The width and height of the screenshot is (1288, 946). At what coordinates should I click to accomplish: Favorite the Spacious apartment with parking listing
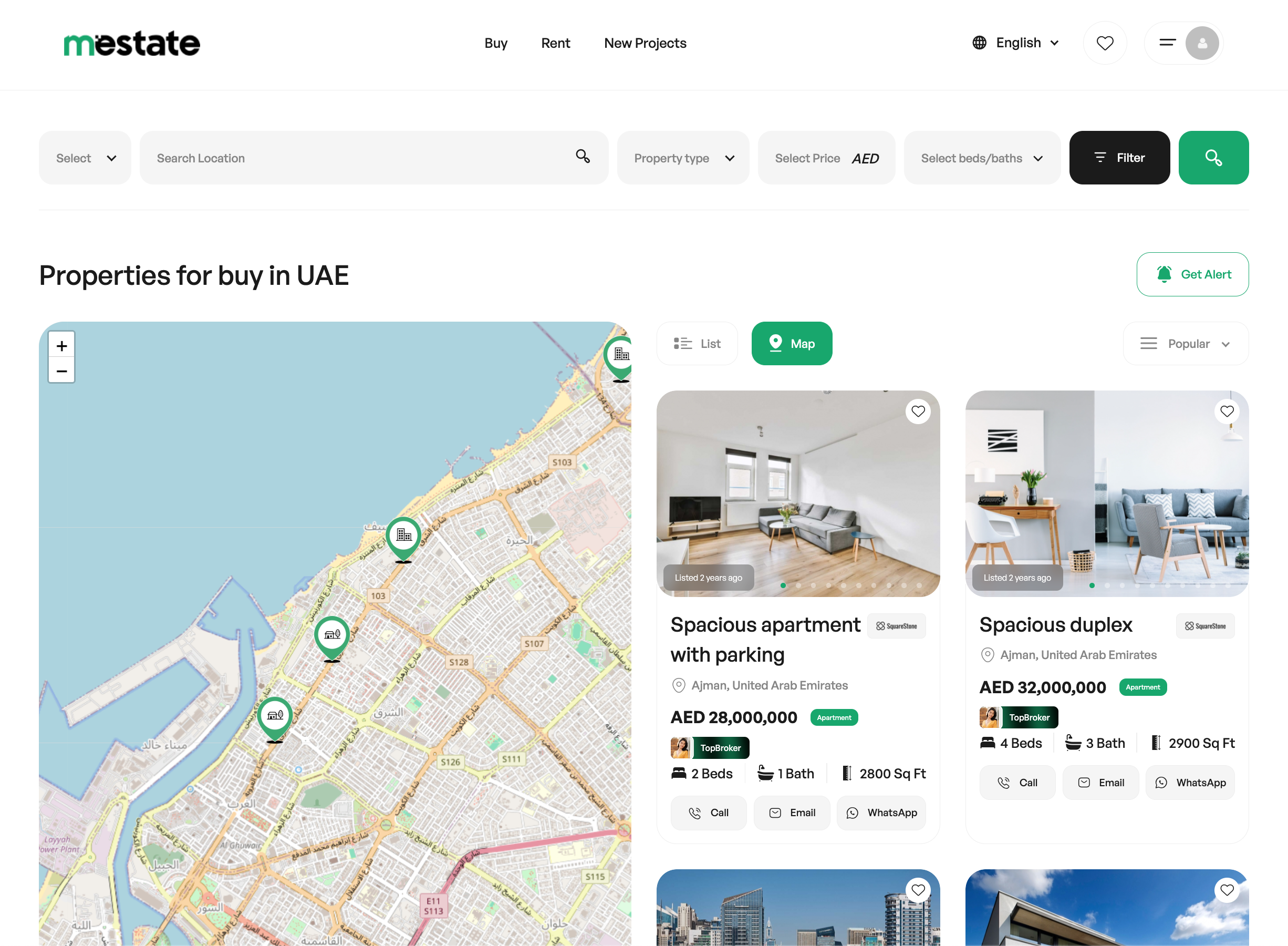pyautogui.click(x=918, y=411)
